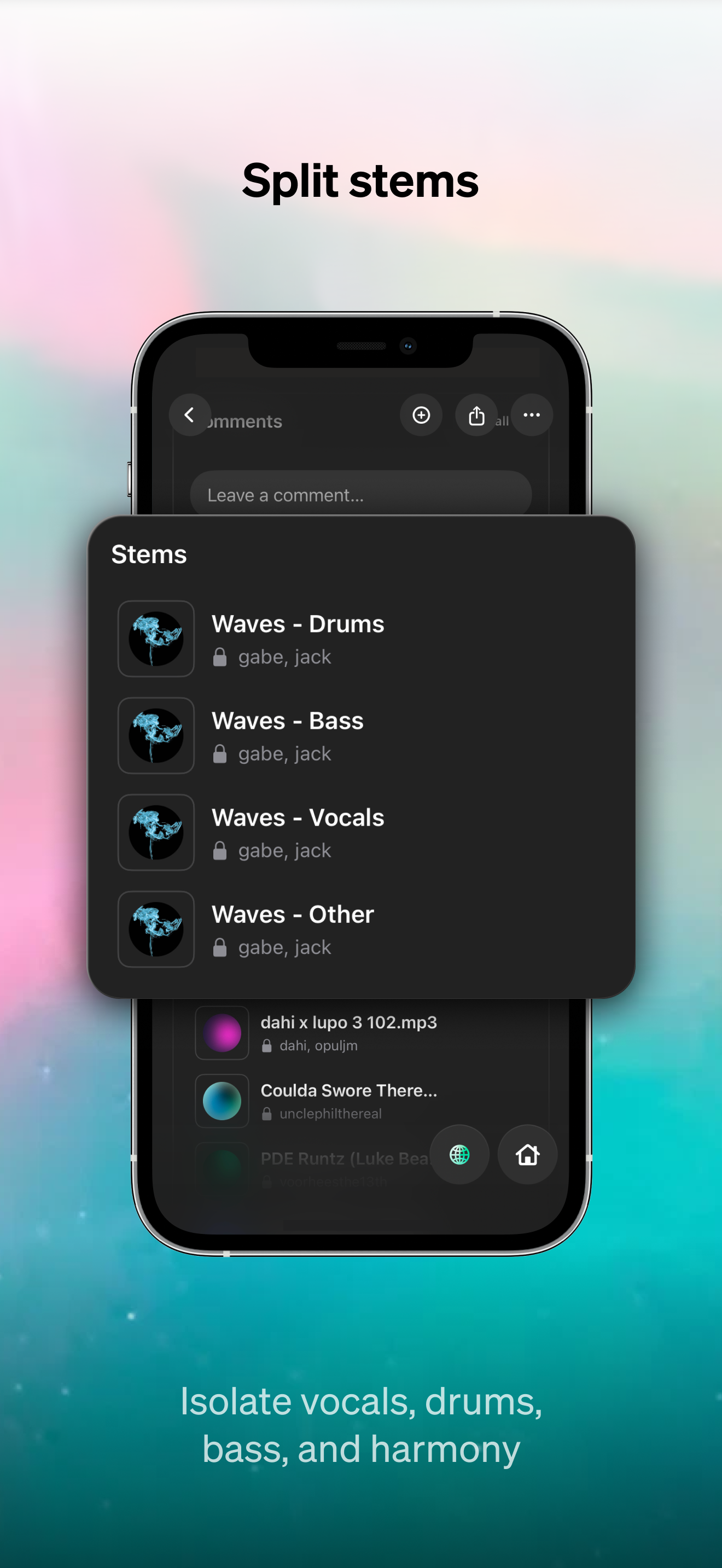
Task: Open the three-dot more options menu
Action: (532, 415)
